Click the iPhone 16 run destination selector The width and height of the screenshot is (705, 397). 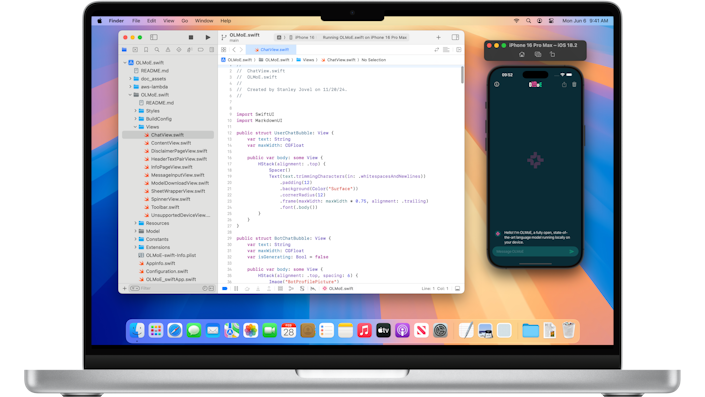[302, 37]
